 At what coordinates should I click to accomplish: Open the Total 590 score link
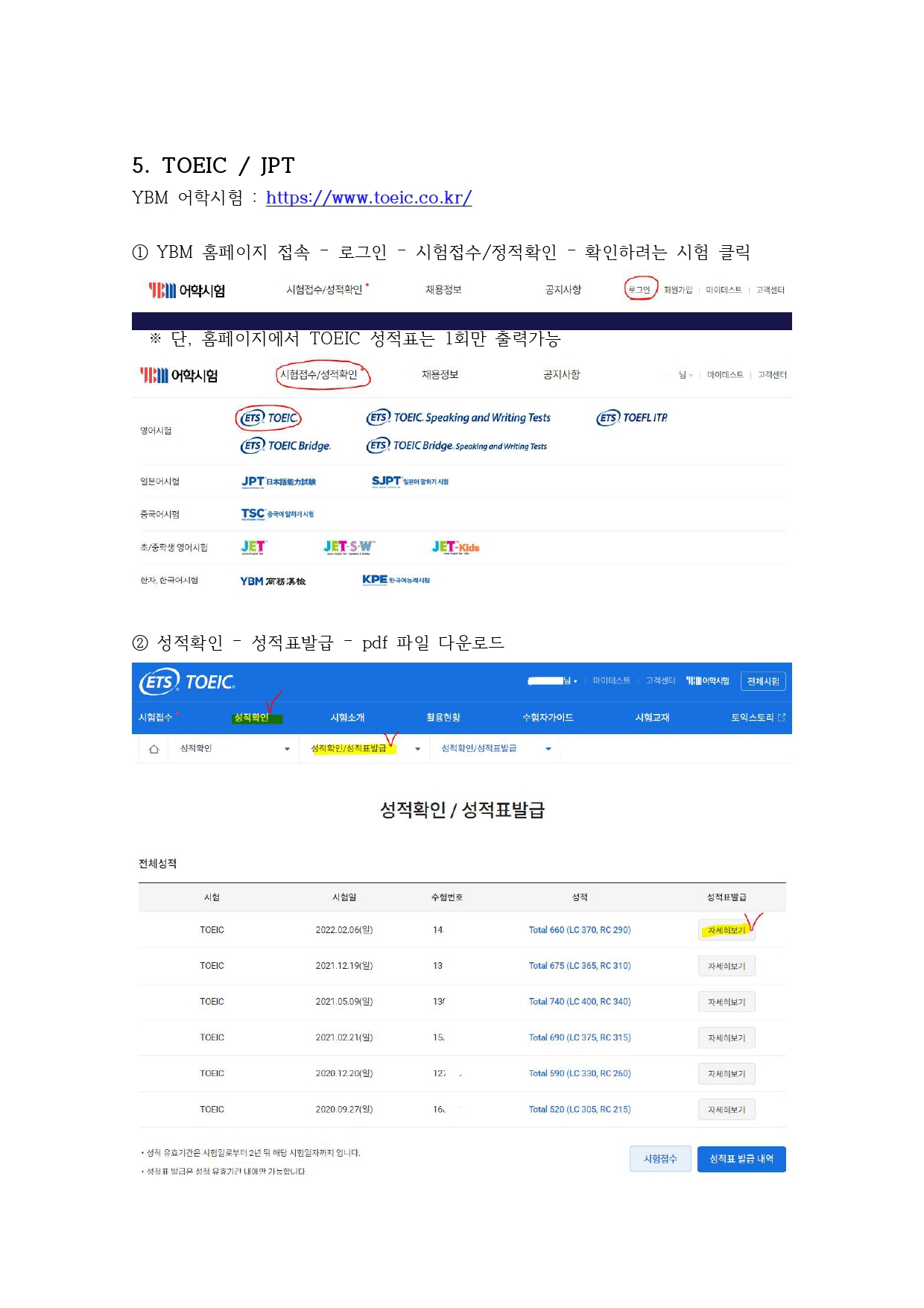(580, 1073)
